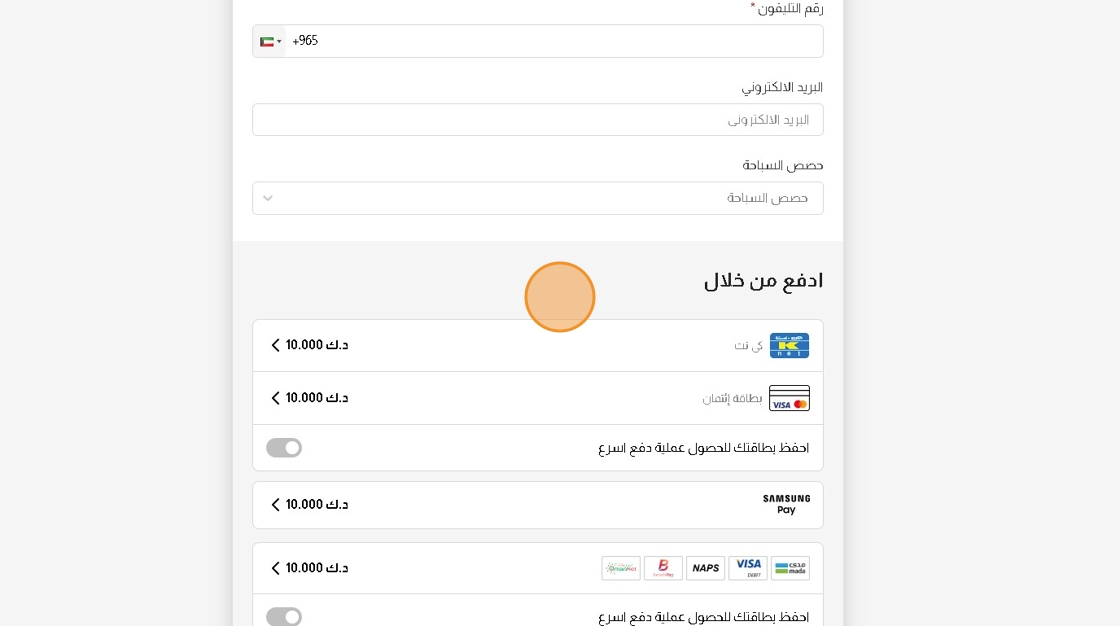Image resolution: width=1120 pixels, height=626 pixels.
Task: Select the debit cards 10.000 KD amount
Action: (x=317, y=568)
